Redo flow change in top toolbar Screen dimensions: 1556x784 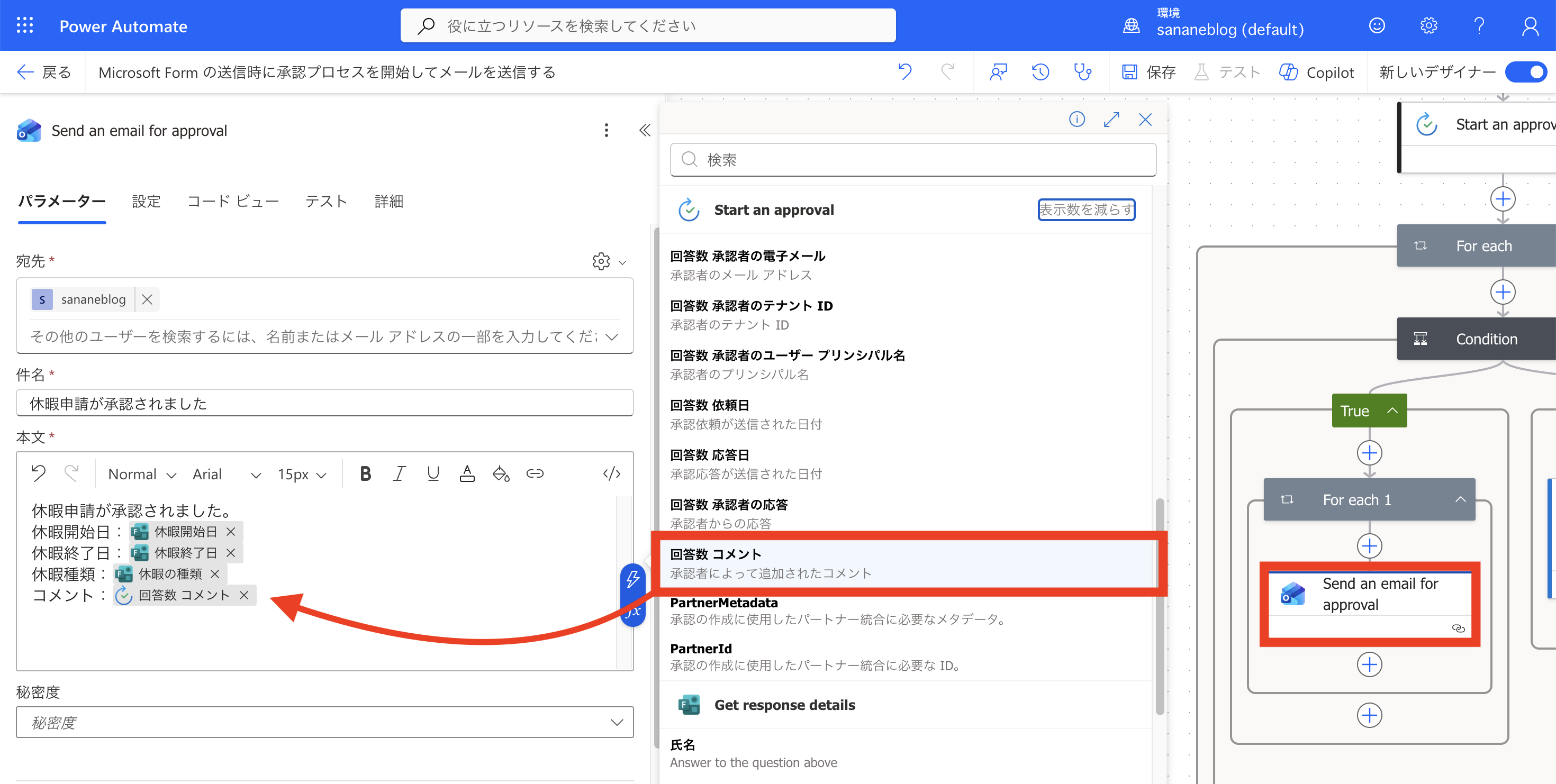[x=948, y=72]
